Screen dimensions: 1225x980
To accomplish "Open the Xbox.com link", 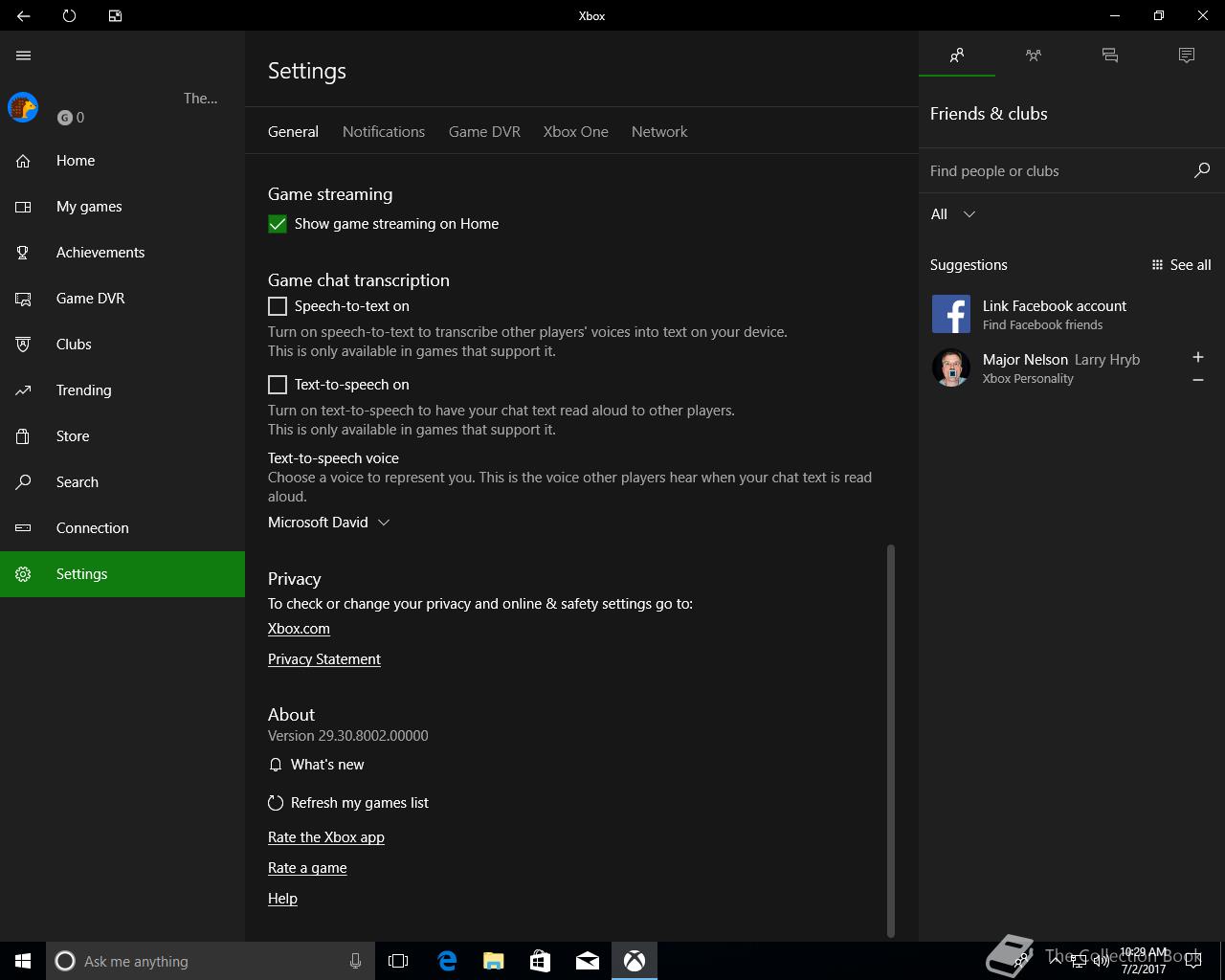I will pos(299,629).
